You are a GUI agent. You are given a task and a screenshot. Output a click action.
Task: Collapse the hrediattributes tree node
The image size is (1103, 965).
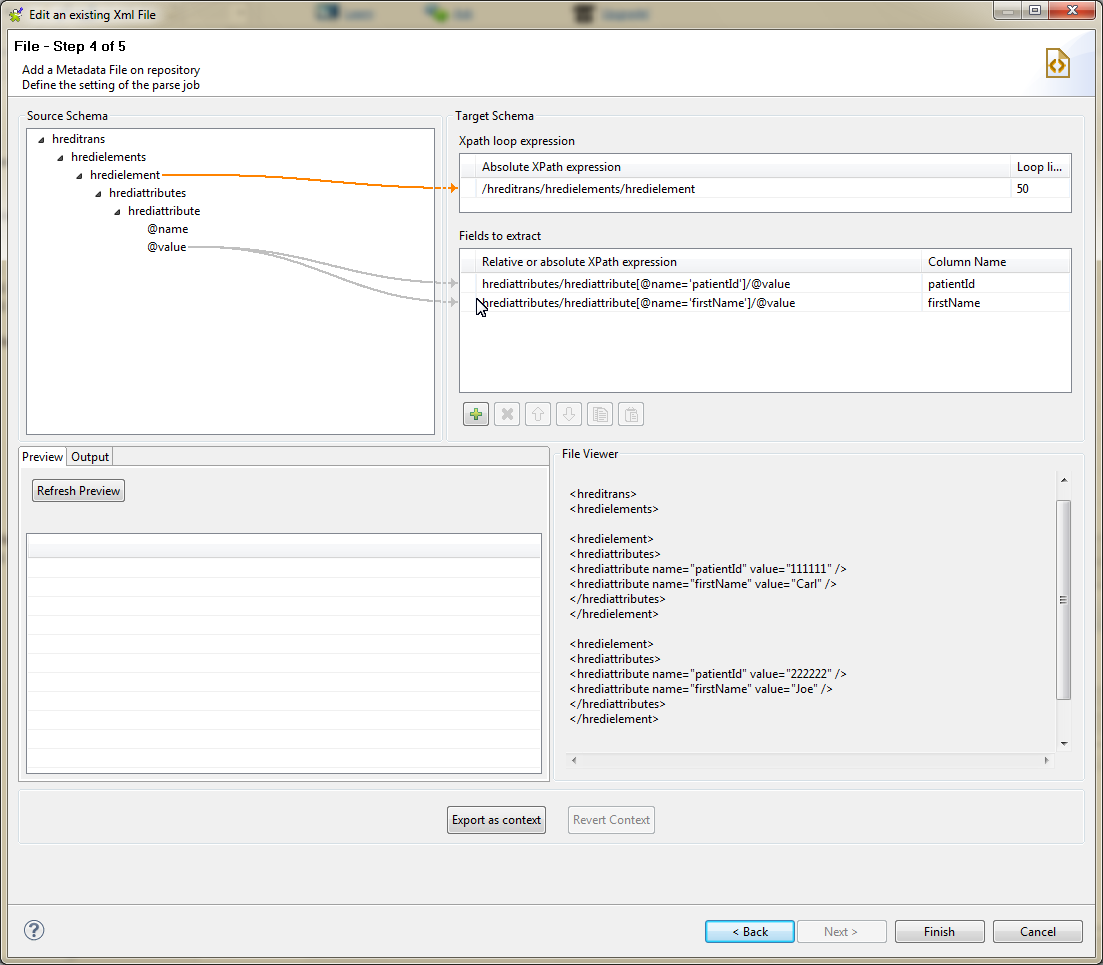(x=97, y=192)
